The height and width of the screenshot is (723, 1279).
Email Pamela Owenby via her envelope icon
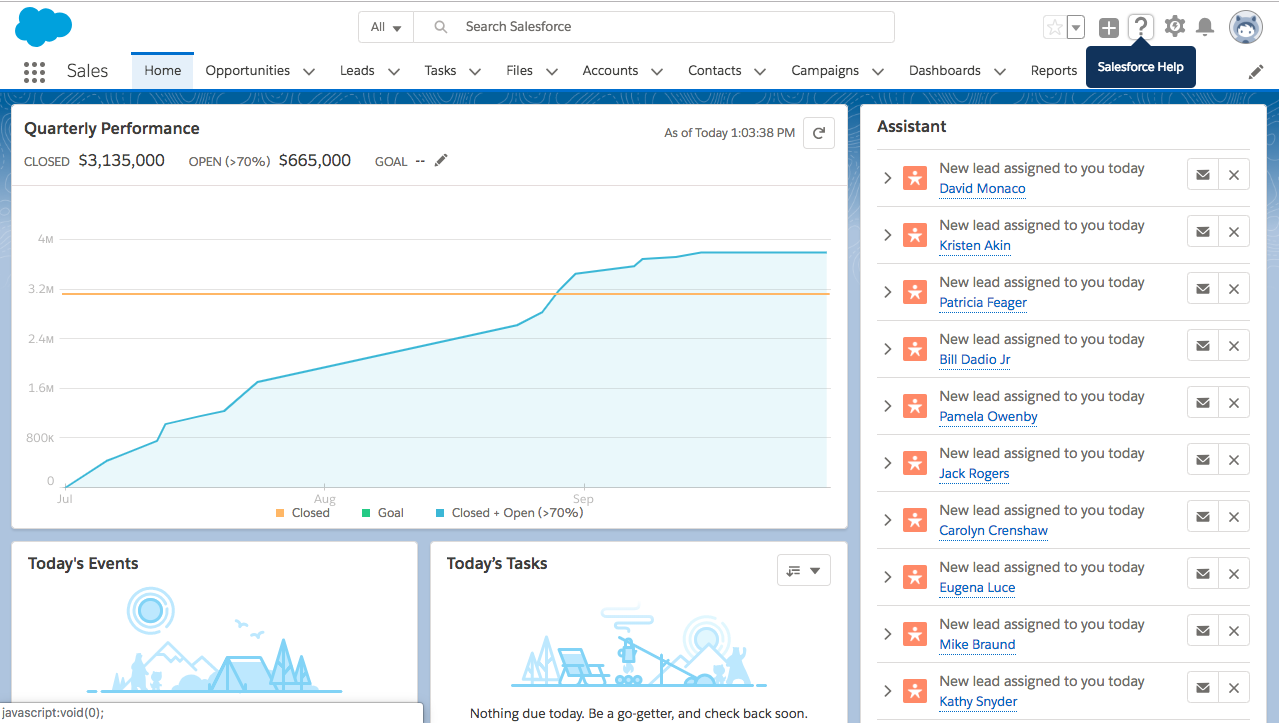[1202, 402]
